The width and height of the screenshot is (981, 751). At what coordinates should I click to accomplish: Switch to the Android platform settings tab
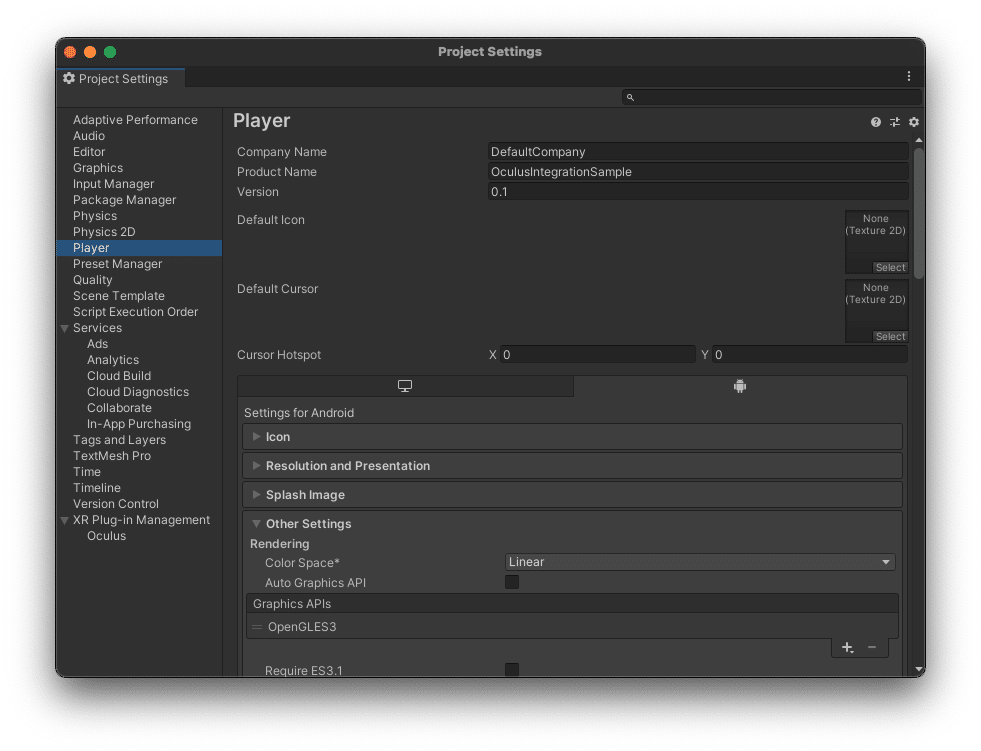(740, 386)
